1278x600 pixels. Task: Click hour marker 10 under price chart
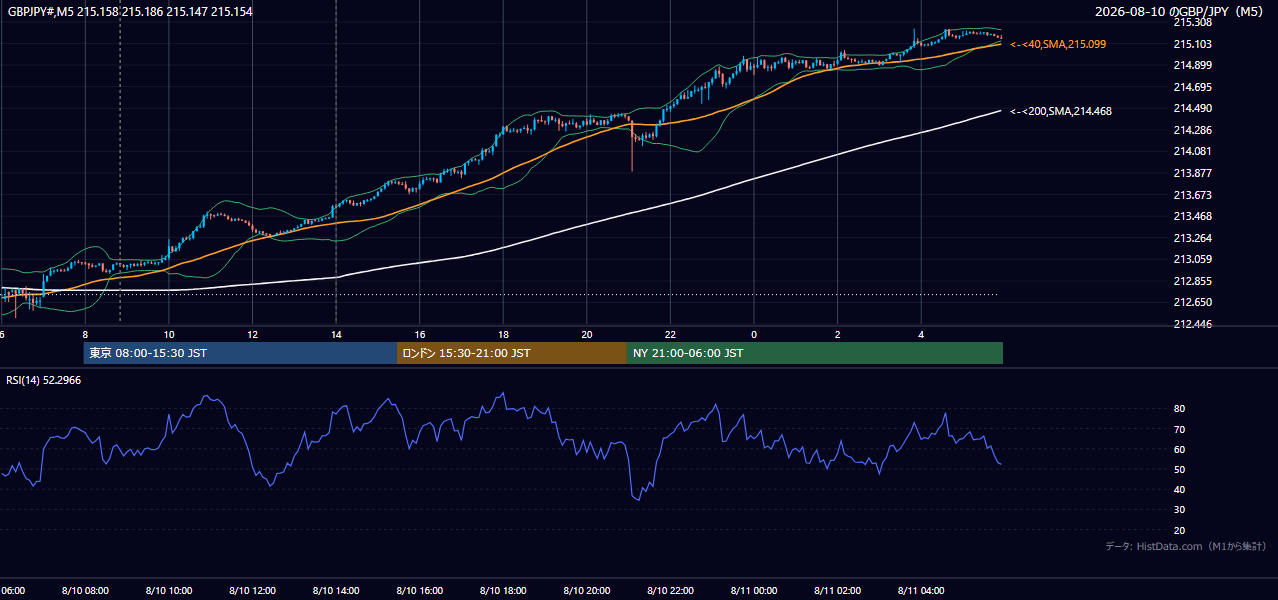click(x=169, y=335)
